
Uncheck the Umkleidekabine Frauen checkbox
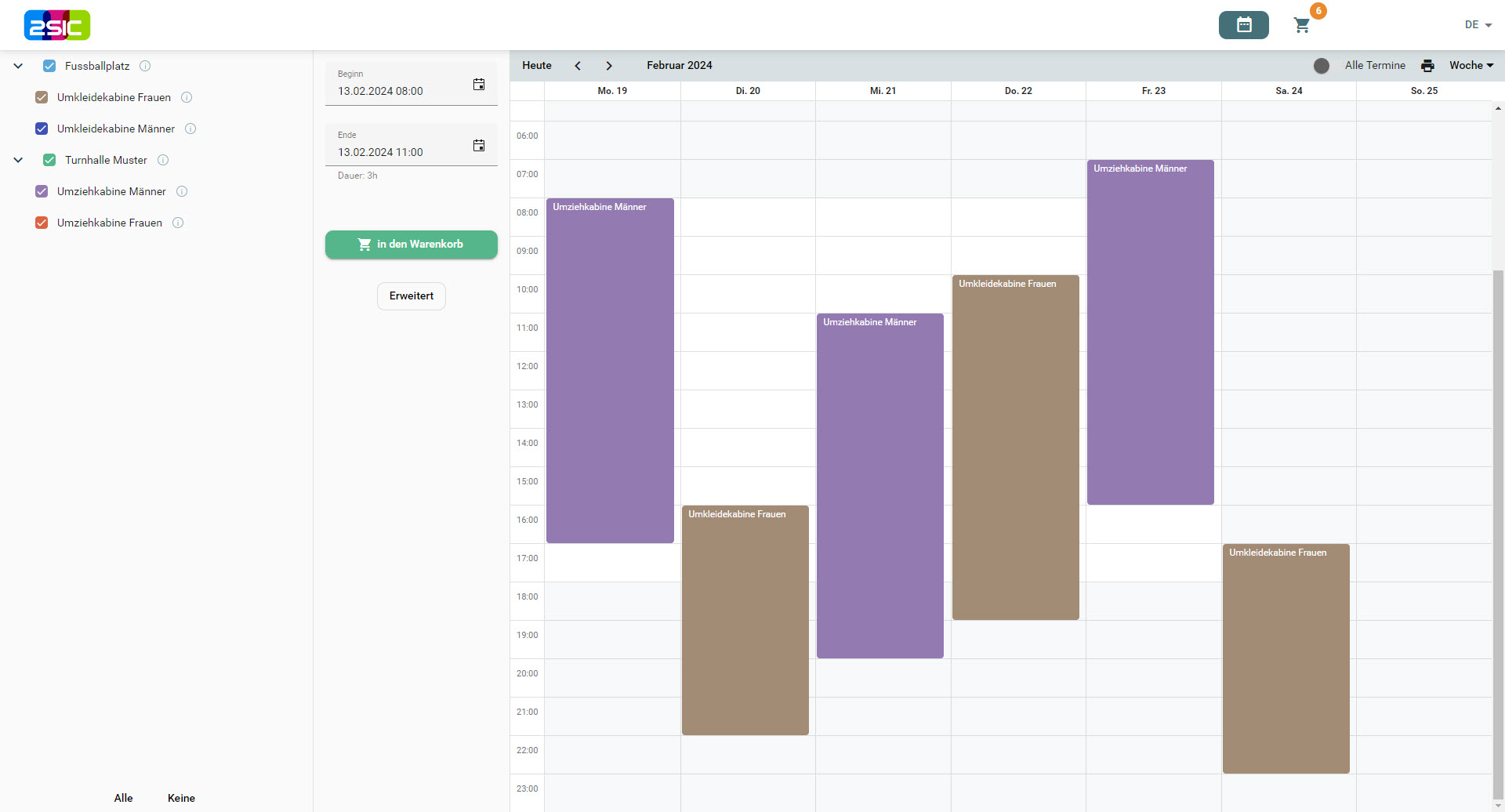pyautogui.click(x=42, y=97)
